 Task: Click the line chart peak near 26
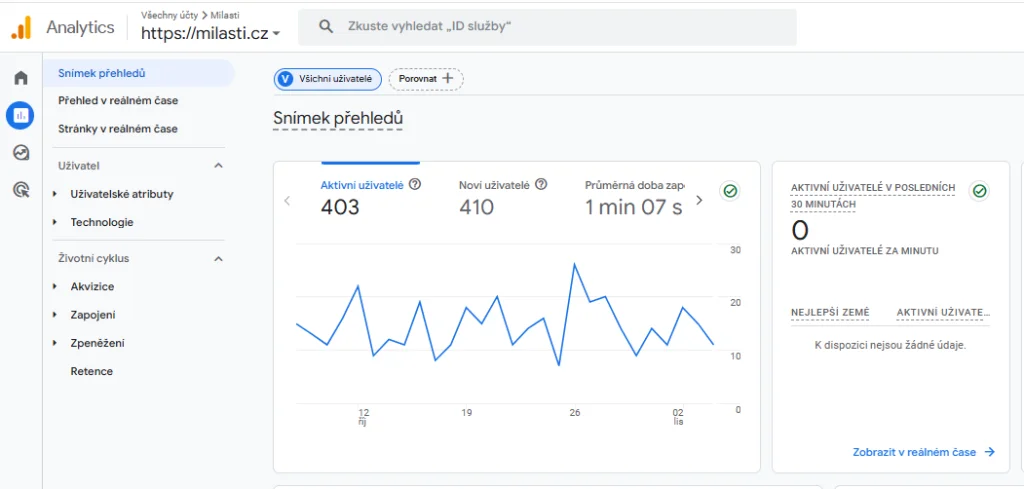575,264
